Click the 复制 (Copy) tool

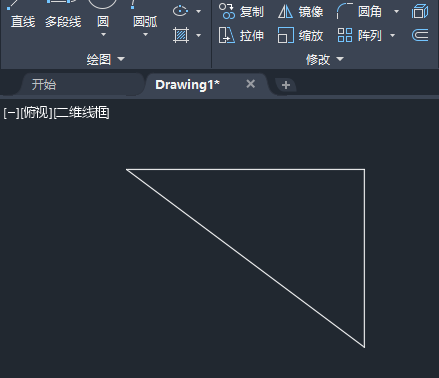(x=241, y=12)
